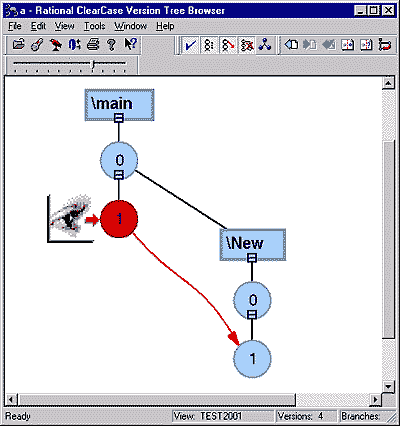This screenshot has width=400, height=426.
Task: Click vertical scrollbar down arrow
Action: 388,387
